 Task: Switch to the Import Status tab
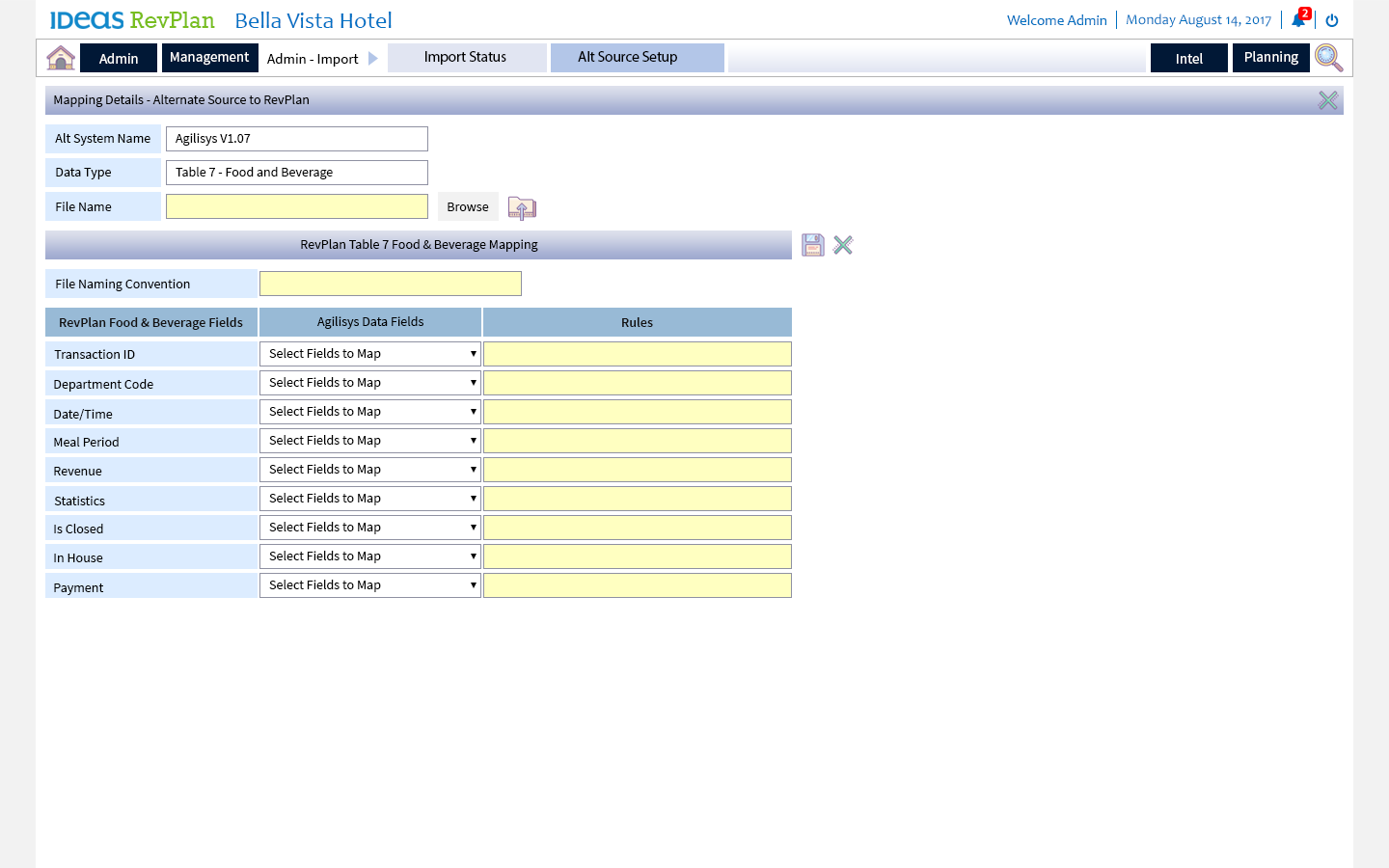pos(466,58)
